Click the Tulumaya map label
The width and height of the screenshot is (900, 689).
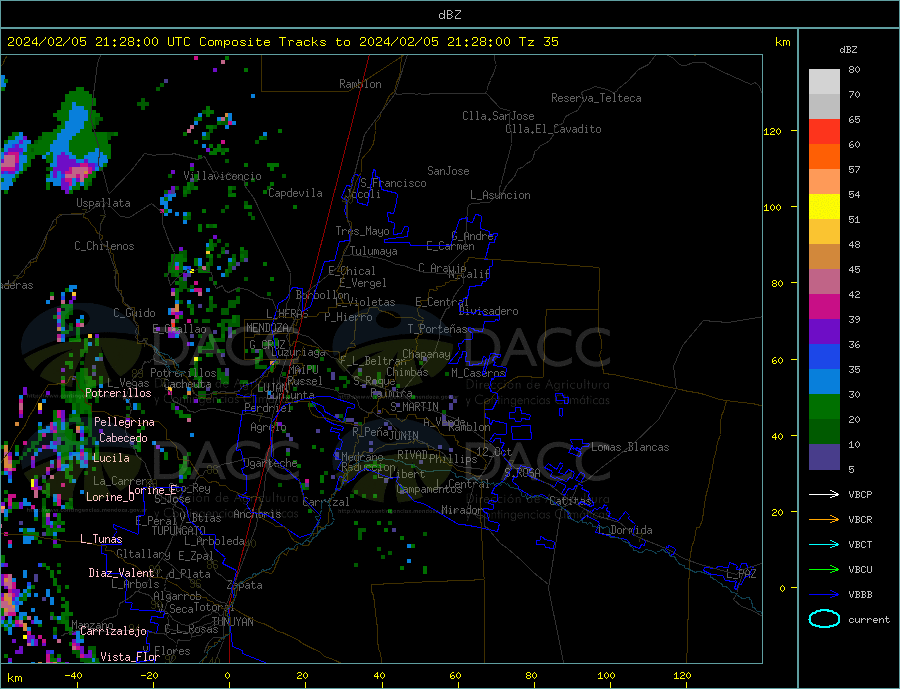(x=373, y=251)
